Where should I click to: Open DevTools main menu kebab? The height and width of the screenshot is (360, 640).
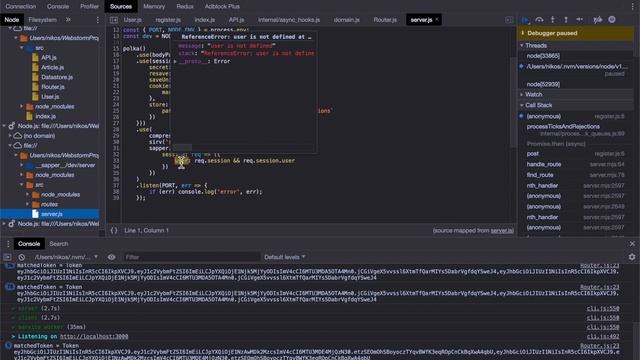click(x=633, y=7)
